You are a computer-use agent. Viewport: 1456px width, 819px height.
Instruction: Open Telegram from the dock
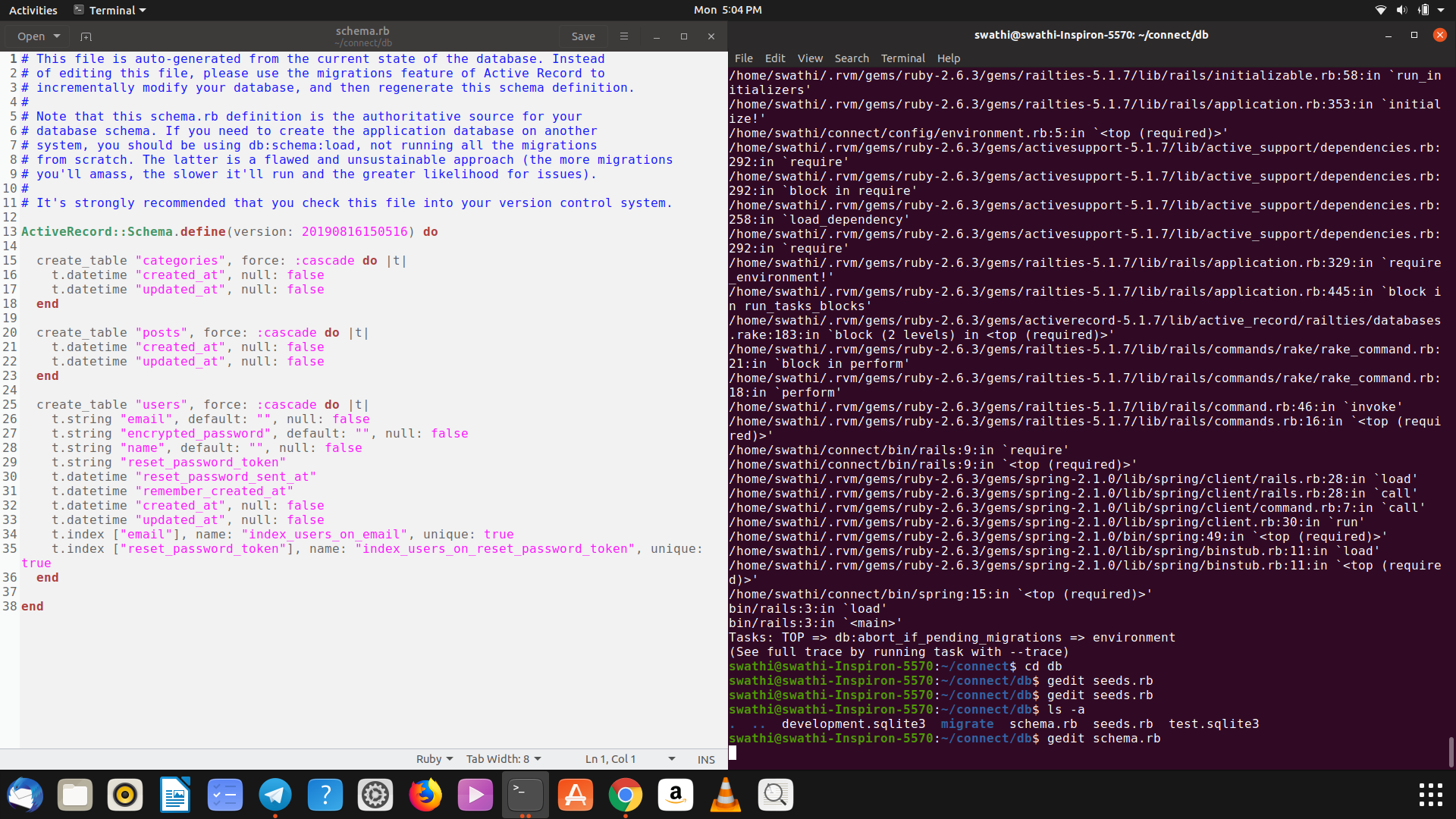(275, 795)
